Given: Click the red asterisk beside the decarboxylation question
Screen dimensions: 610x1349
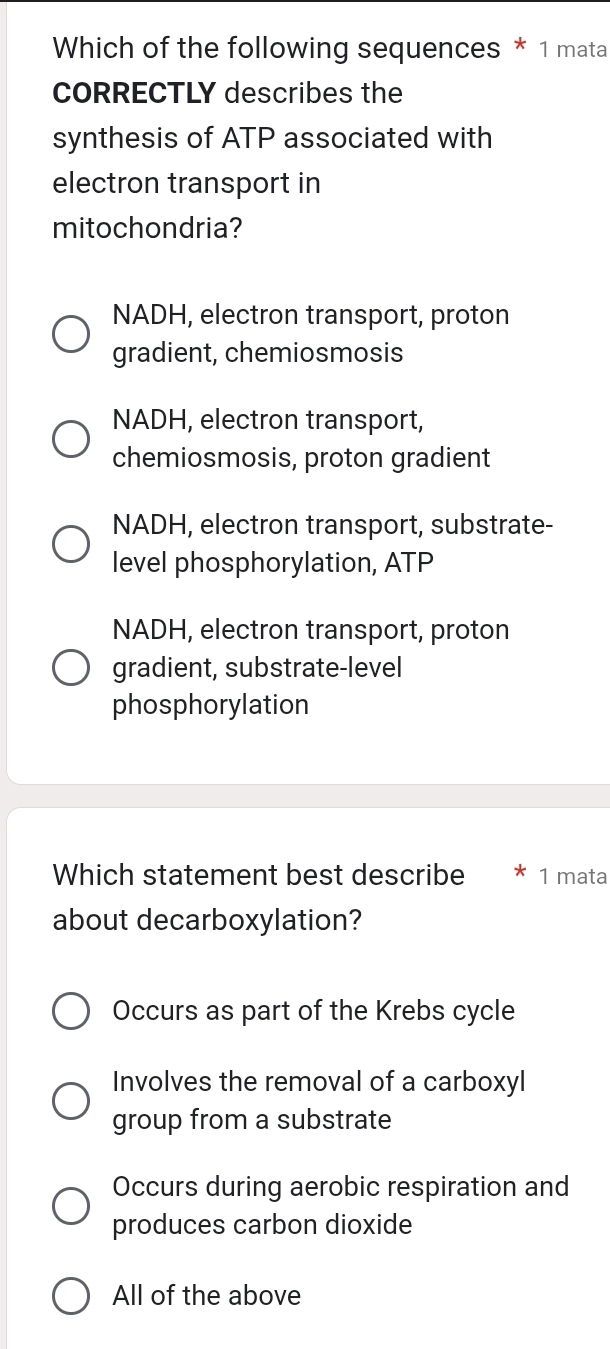Looking at the screenshot, I should click(x=522, y=874).
